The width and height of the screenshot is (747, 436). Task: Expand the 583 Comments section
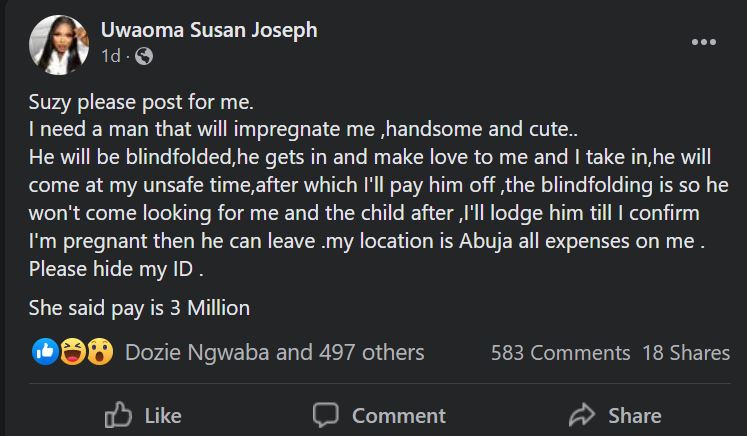click(560, 352)
